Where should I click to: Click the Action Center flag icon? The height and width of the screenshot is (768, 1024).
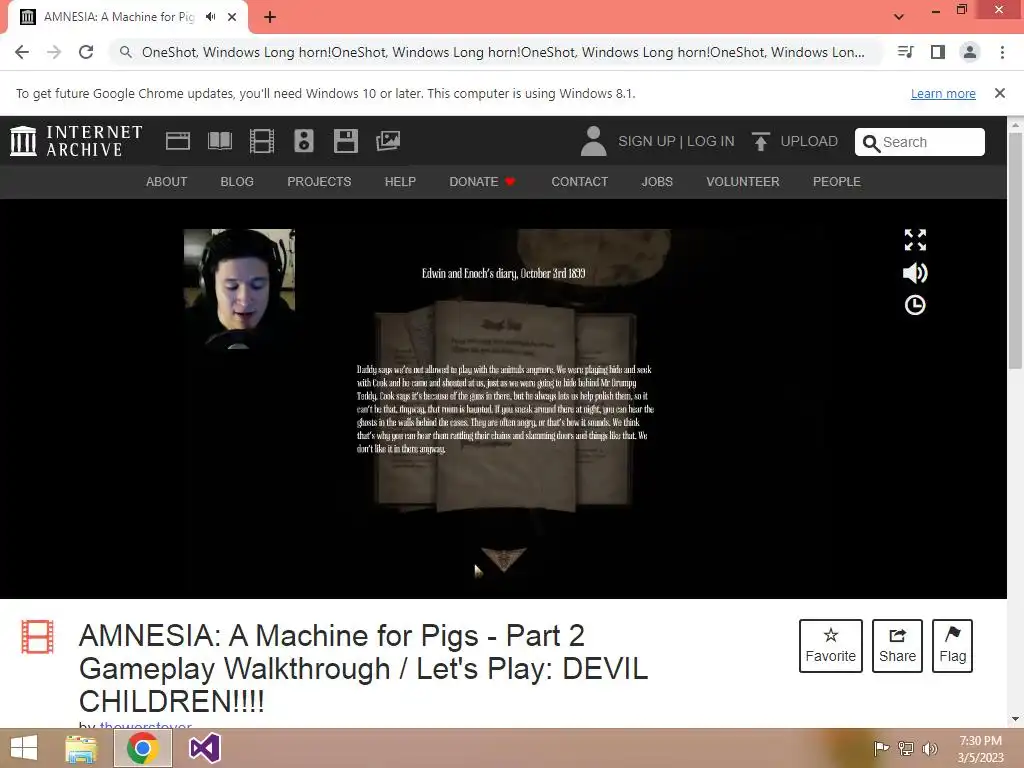tap(881, 748)
